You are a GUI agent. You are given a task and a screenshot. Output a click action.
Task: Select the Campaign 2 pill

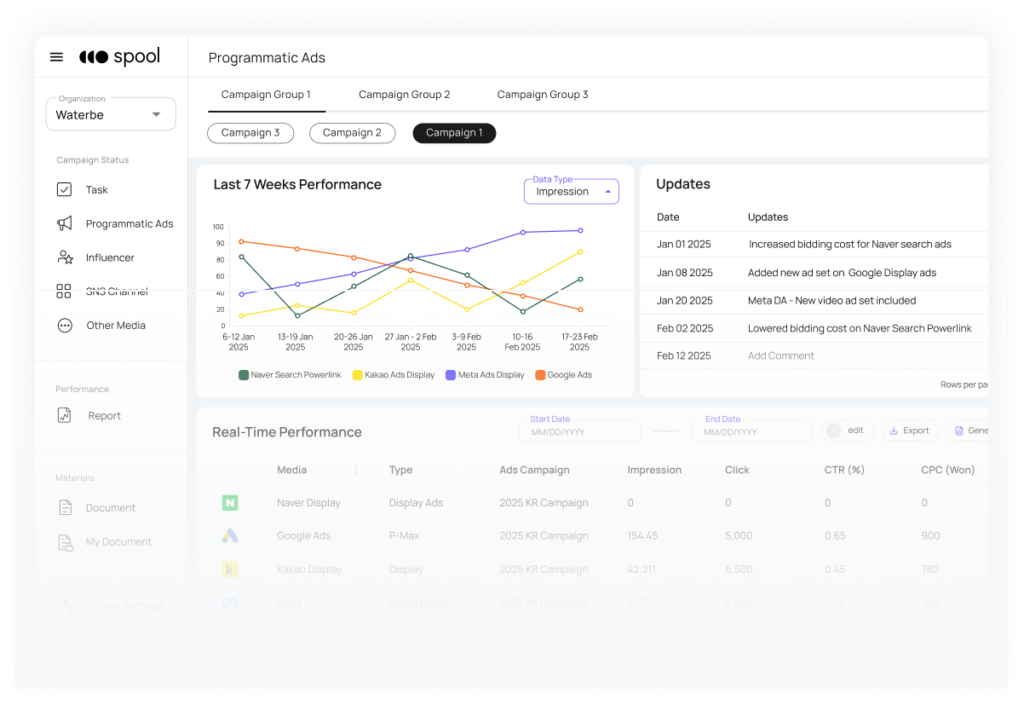tap(352, 133)
